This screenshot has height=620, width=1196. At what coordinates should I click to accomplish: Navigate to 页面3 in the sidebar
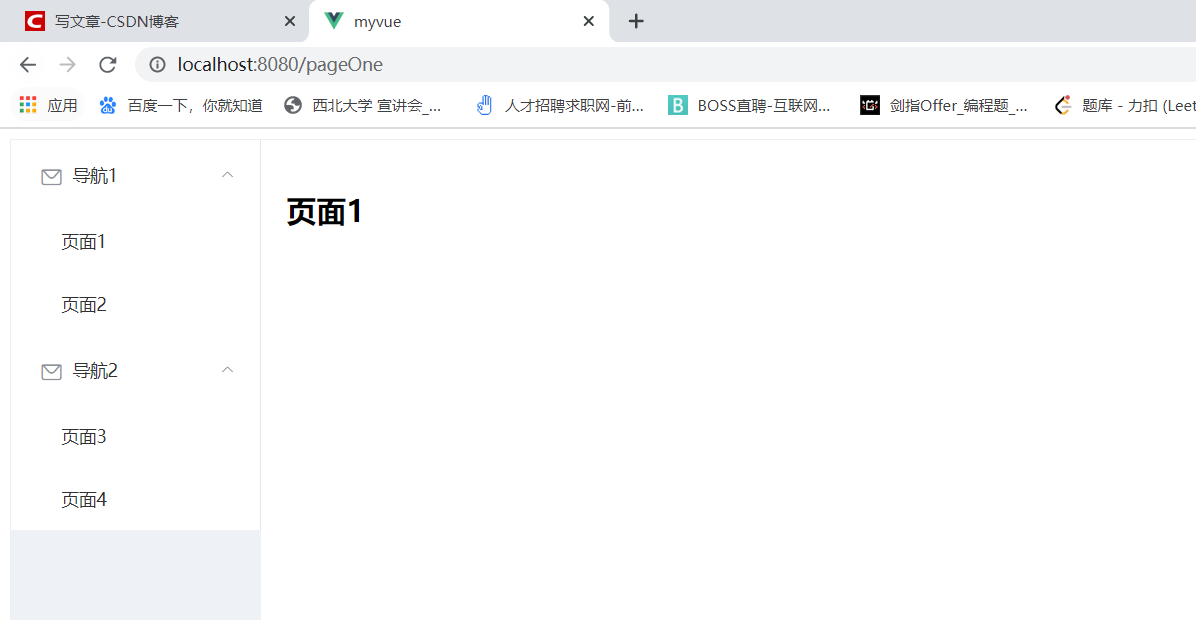[136, 437]
